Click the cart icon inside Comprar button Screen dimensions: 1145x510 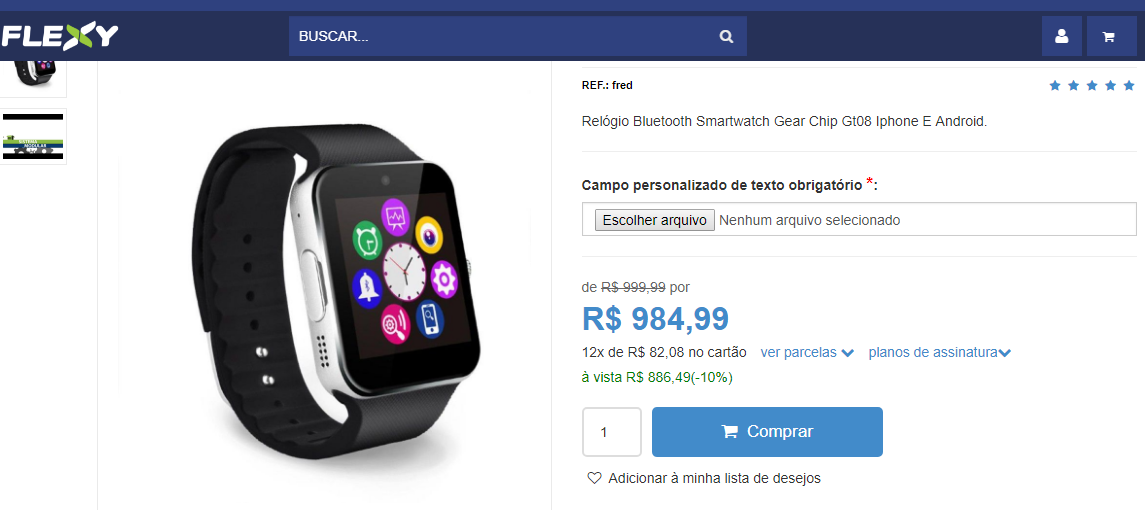(x=729, y=432)
